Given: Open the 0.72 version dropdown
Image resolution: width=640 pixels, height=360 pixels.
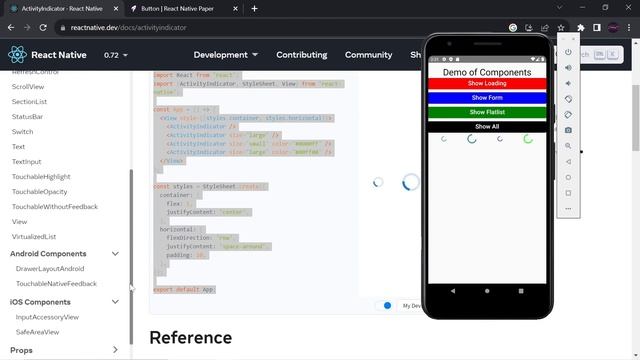Looking at the screenshot, I should pyautogui.click(x=116, y=55).
